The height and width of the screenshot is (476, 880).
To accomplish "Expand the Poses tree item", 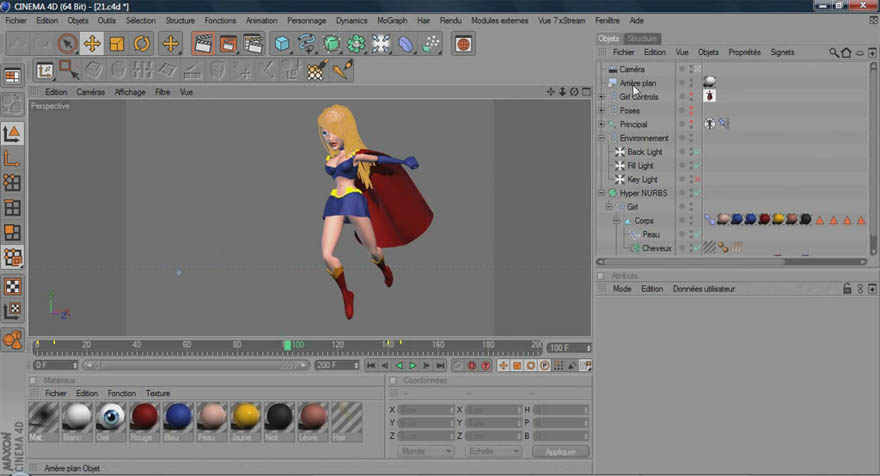I will pos(602,111).
